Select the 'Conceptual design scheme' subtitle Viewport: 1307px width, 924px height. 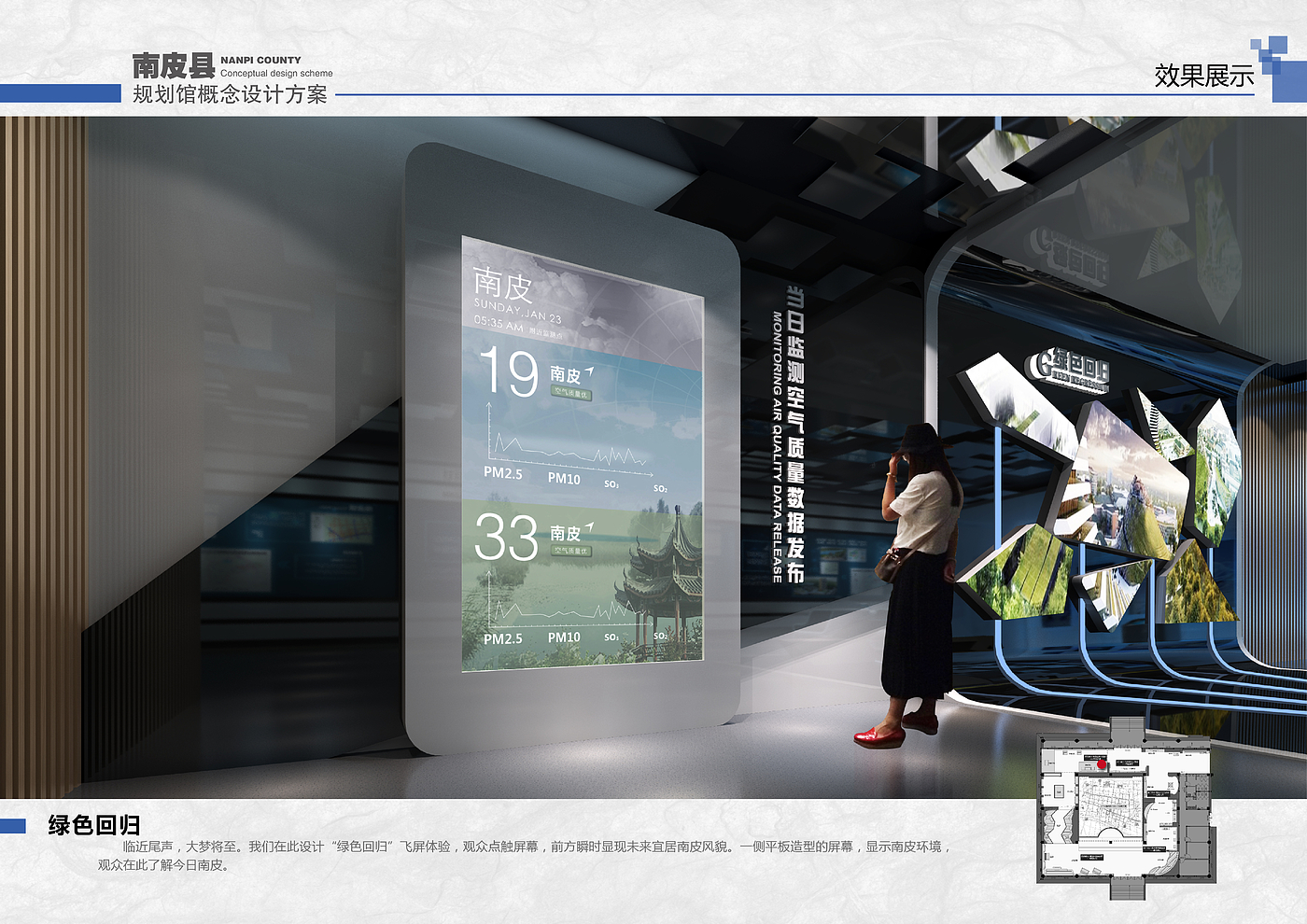(276, 73)
